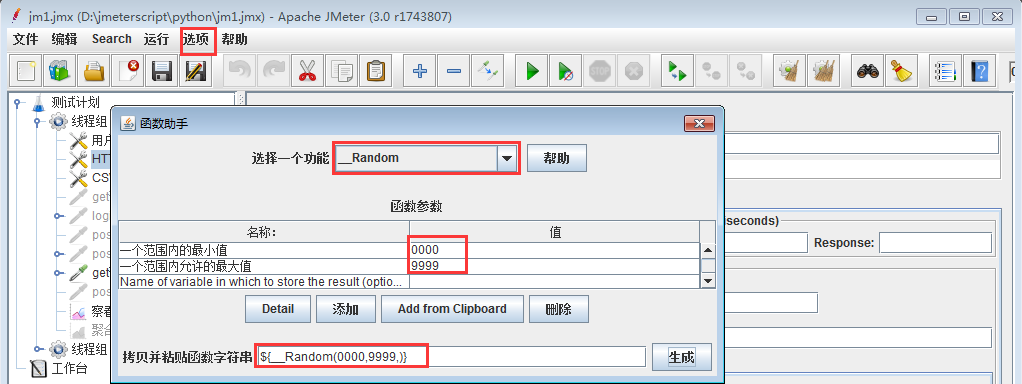Click the minimum value cell 0000

coord(554,250)
